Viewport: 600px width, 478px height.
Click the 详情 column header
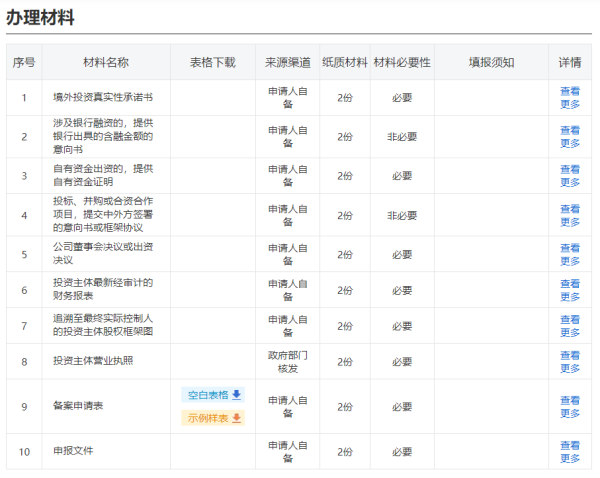click(x=570, y=62)
